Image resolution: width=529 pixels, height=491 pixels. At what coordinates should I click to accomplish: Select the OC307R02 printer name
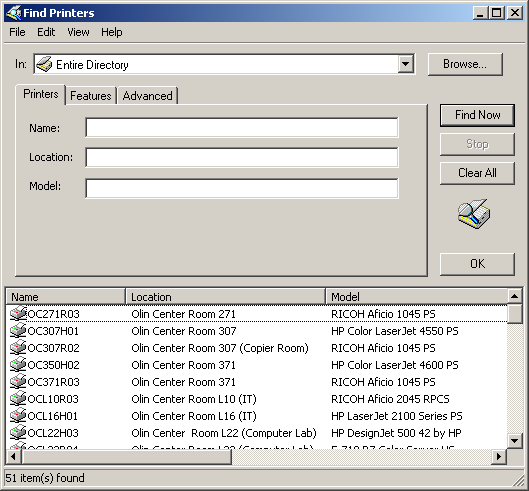click(x=53, y=348)
